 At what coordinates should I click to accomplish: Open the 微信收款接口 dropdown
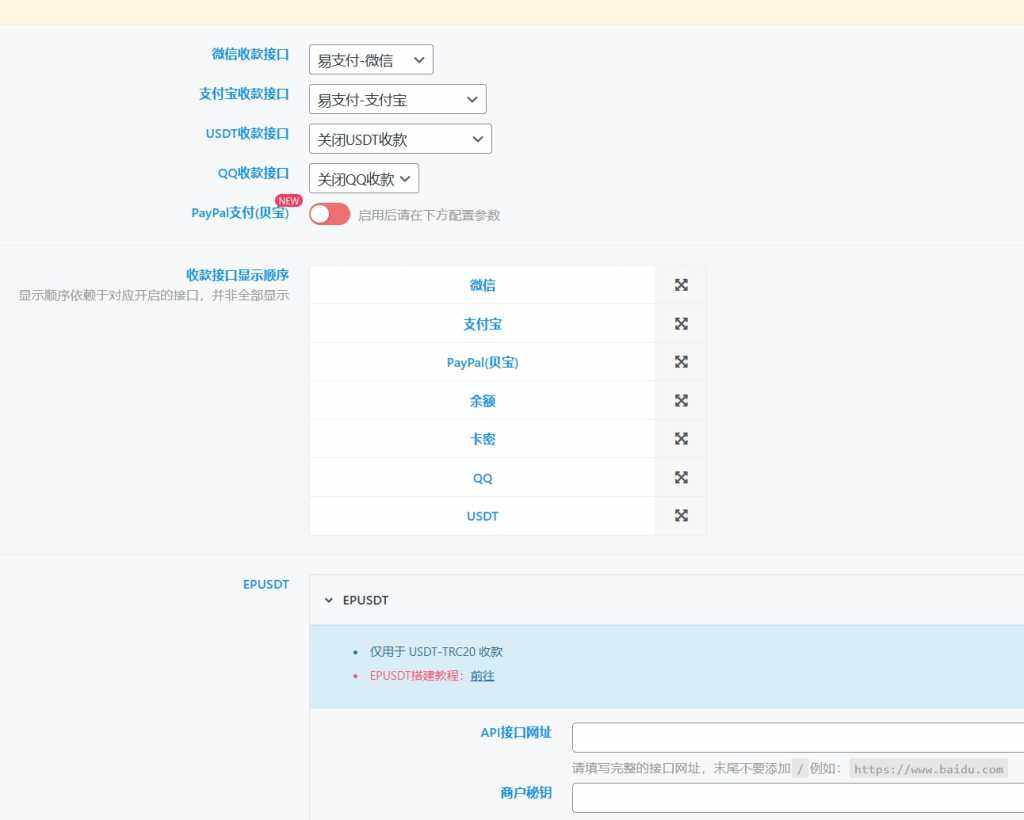[x=370, y=59]
